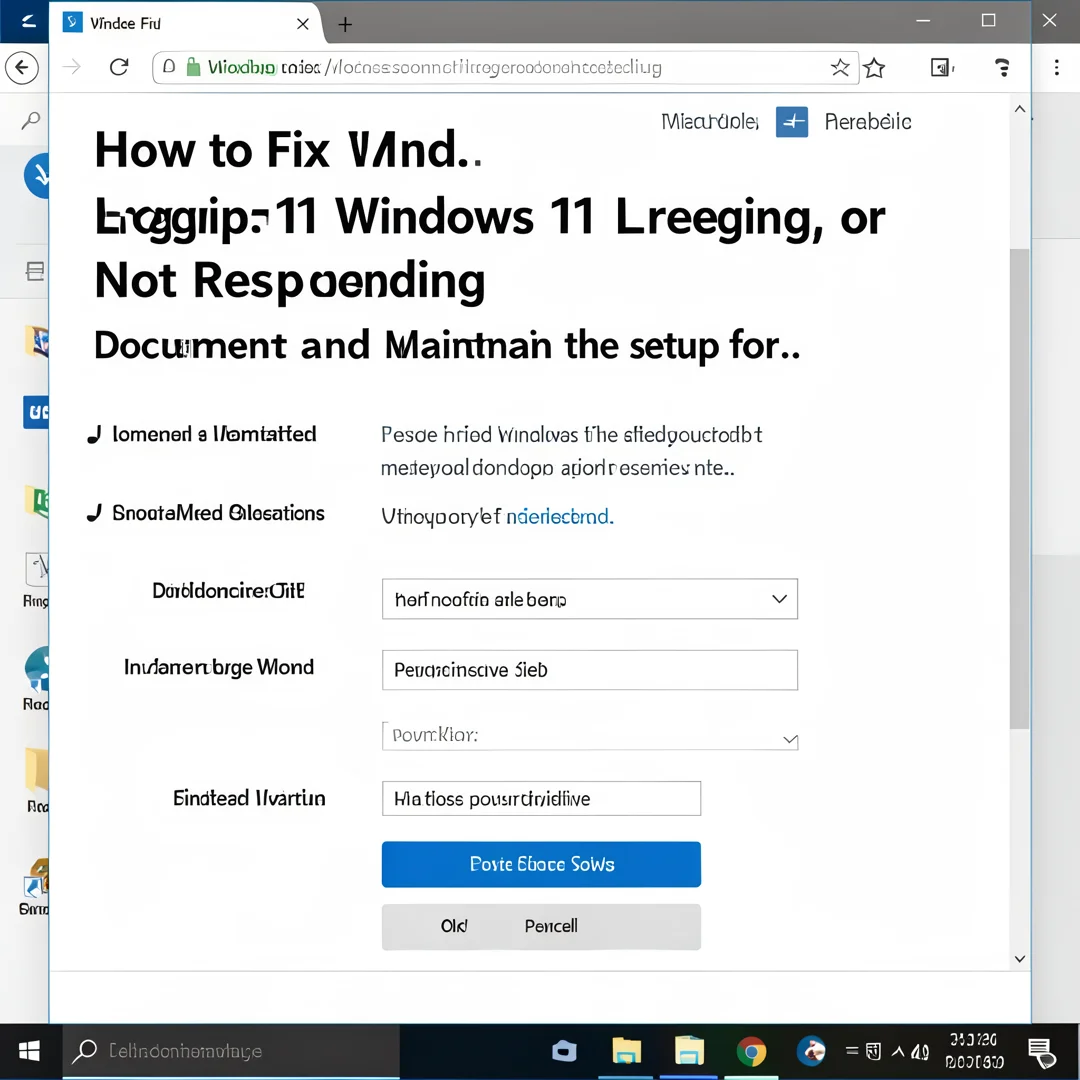Image resolution: width=1080 pixels, height=1080 pixels.
Task: Open File Explorer from the taskbar
Action: [626, 1052]
